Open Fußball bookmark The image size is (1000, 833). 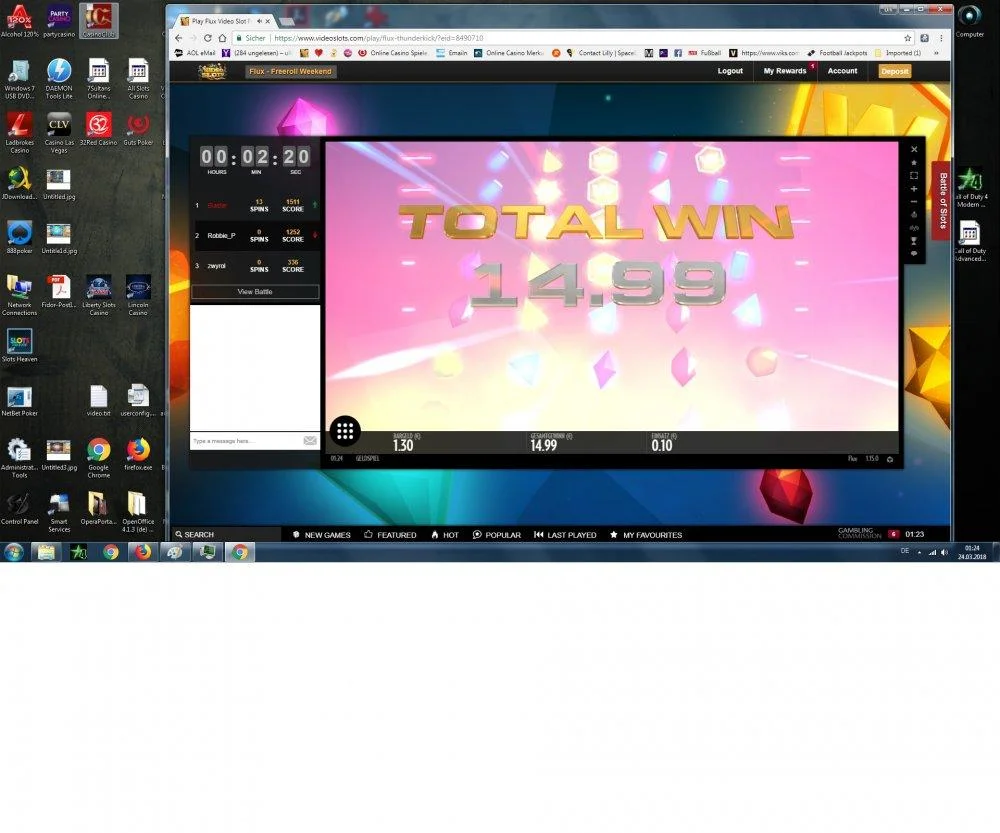point(705,53)
